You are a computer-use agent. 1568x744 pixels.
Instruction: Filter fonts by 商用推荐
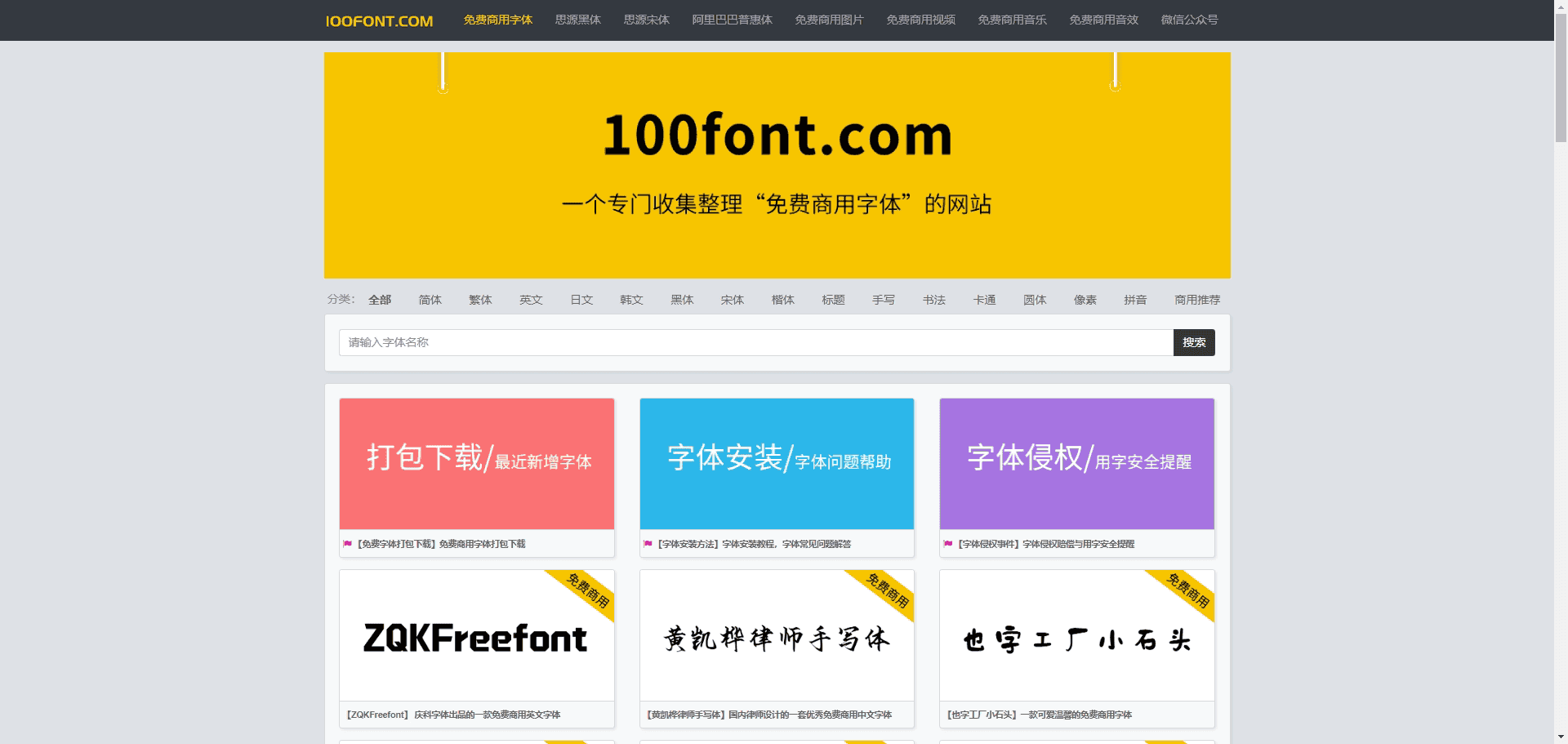click(x=1197, y=300)
